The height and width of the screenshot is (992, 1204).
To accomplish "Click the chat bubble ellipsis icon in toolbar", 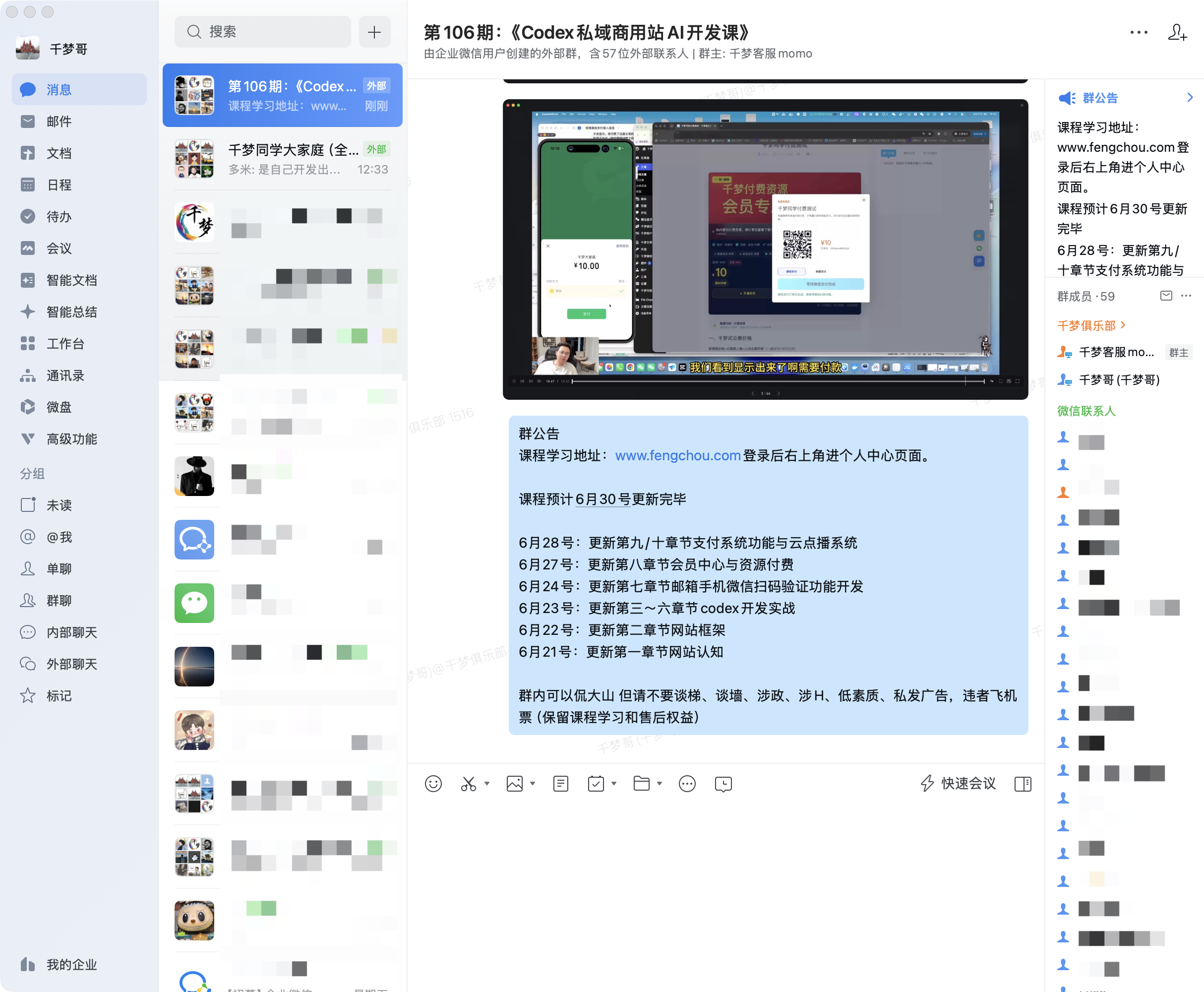I will [687, 783].
